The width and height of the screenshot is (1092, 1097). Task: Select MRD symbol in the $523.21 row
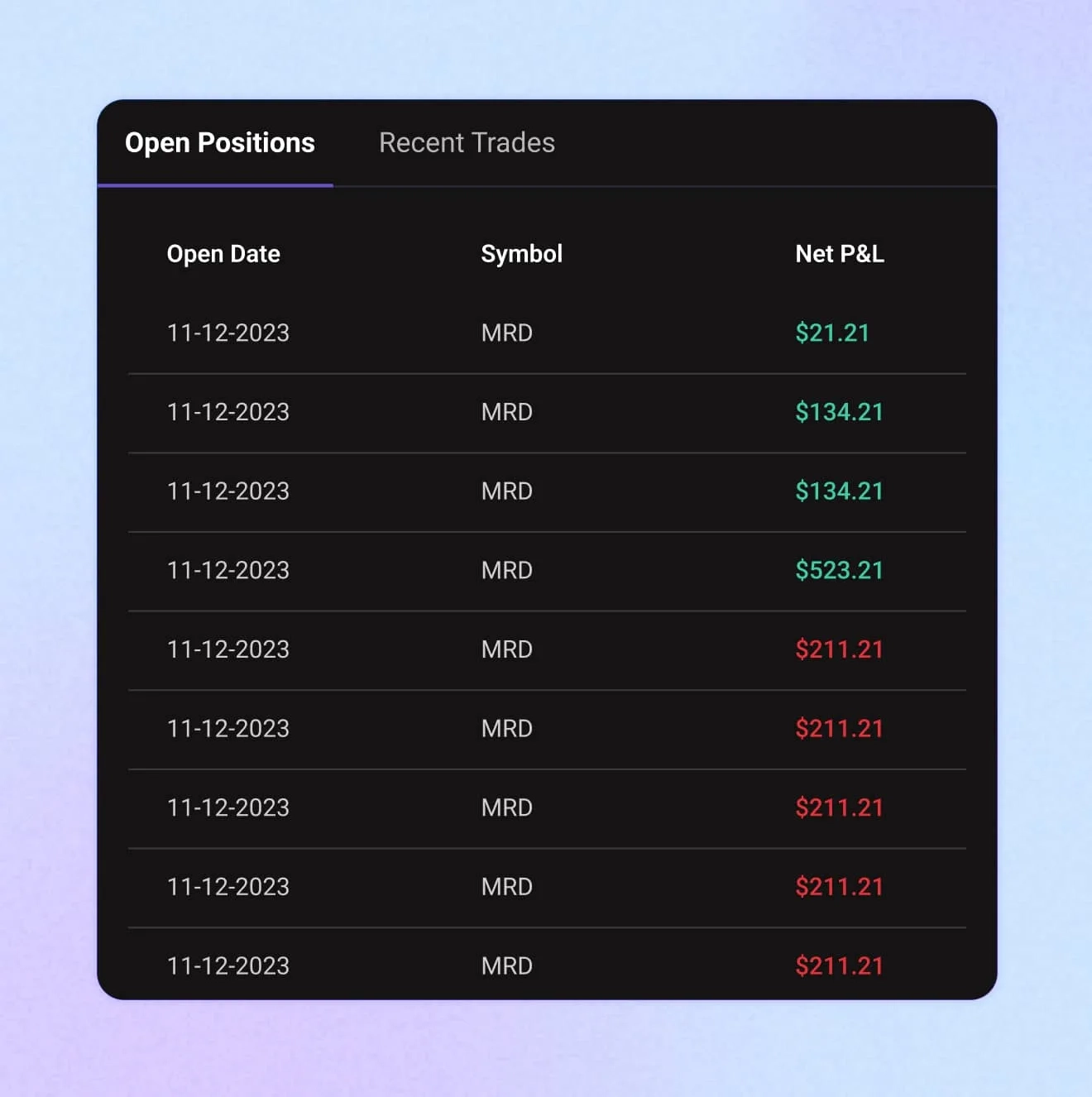tap(507, 571)
